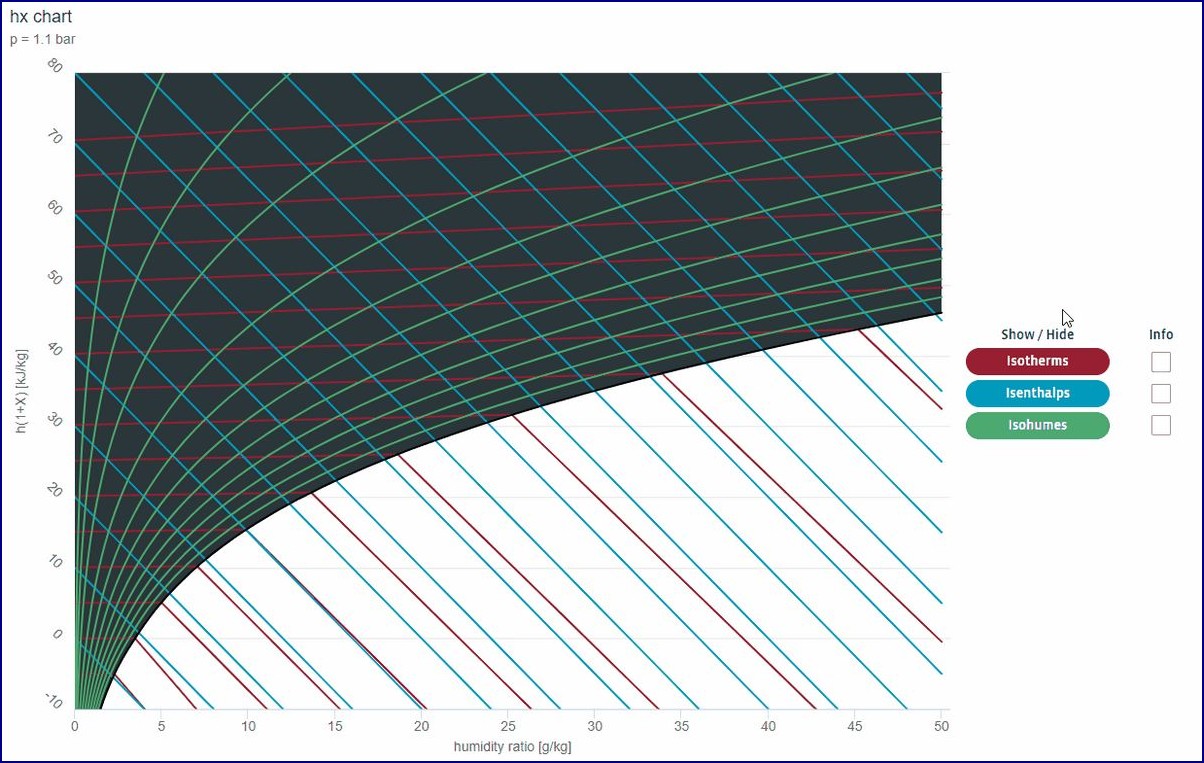
Task: Click the x-axis tick label 25
Action: (508, 726)
